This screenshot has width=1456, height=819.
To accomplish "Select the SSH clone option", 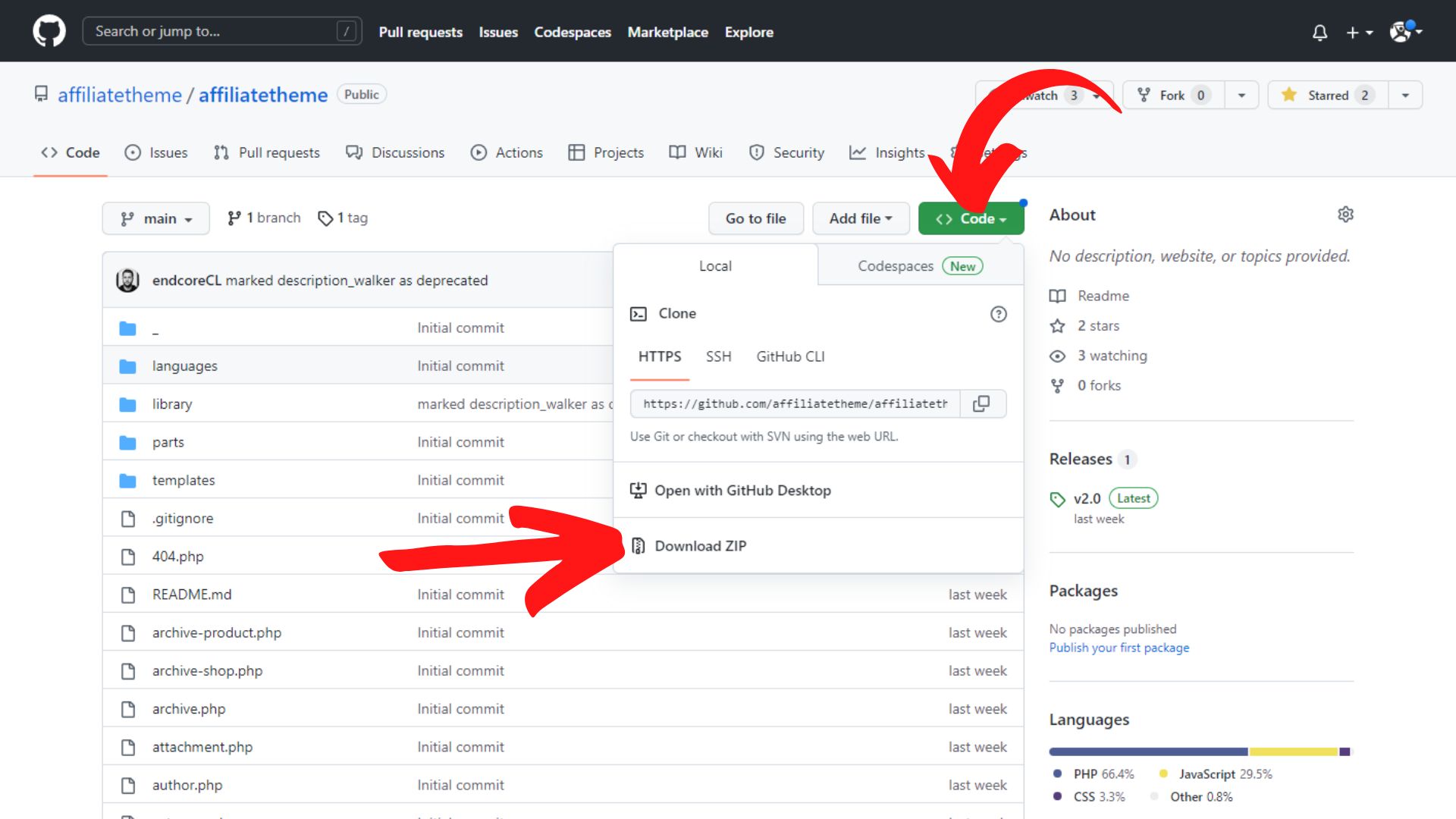I will [718, 356].
